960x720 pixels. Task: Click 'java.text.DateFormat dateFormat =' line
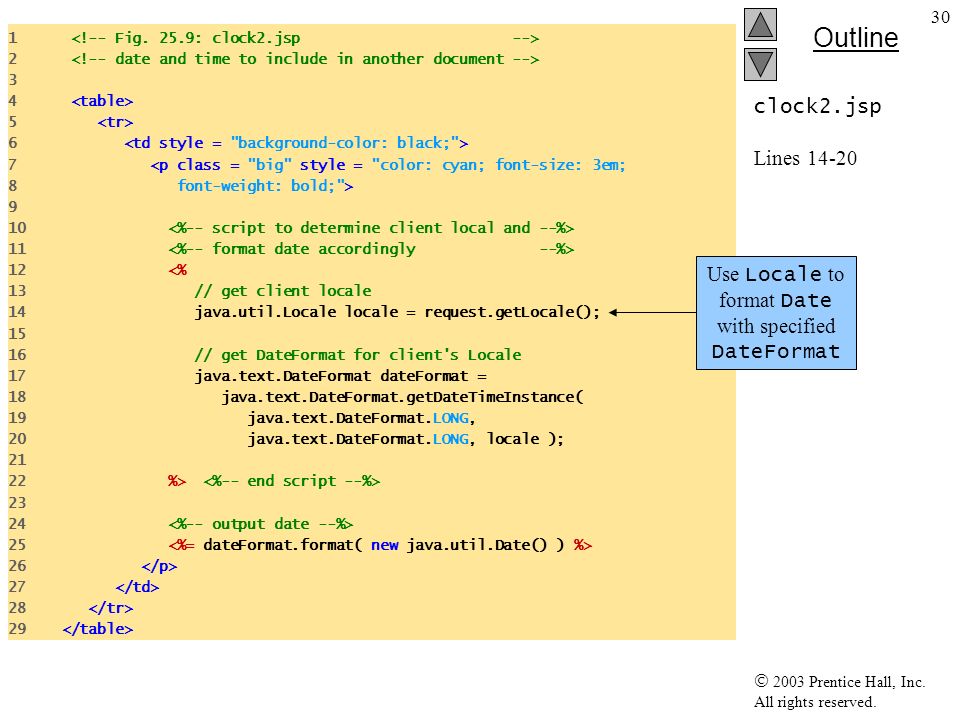tap(340, 376)
